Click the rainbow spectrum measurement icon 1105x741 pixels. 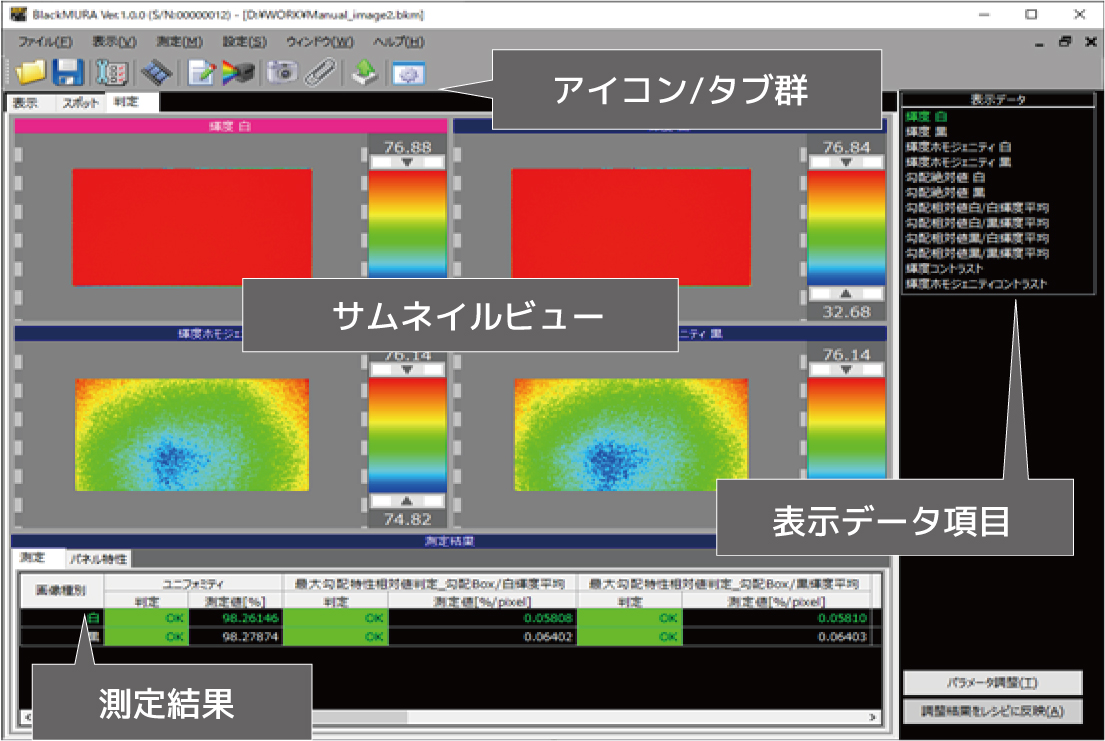pyautogui.click(x=238, y=73)
